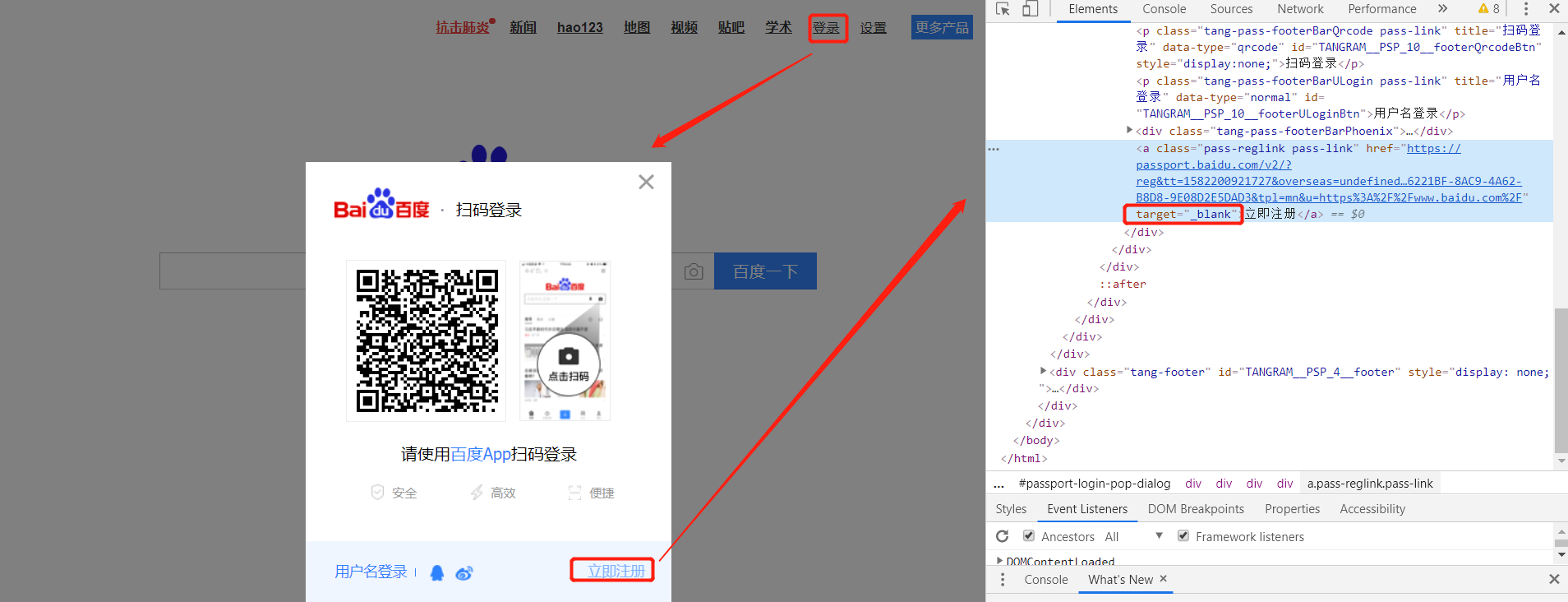The image size is (1568, 602).
Task: Expand the DOMContentLoaded listener entry
Action: point(999,561)
